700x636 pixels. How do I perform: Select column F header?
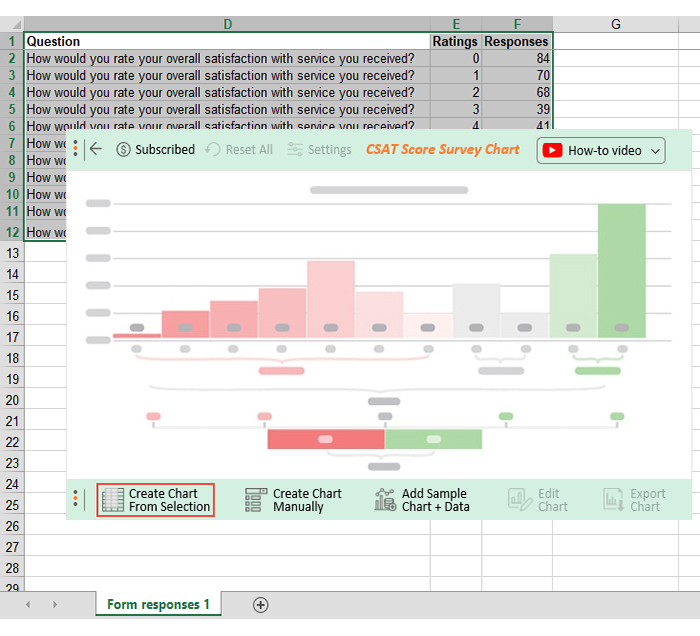click(x=517, y=24)
